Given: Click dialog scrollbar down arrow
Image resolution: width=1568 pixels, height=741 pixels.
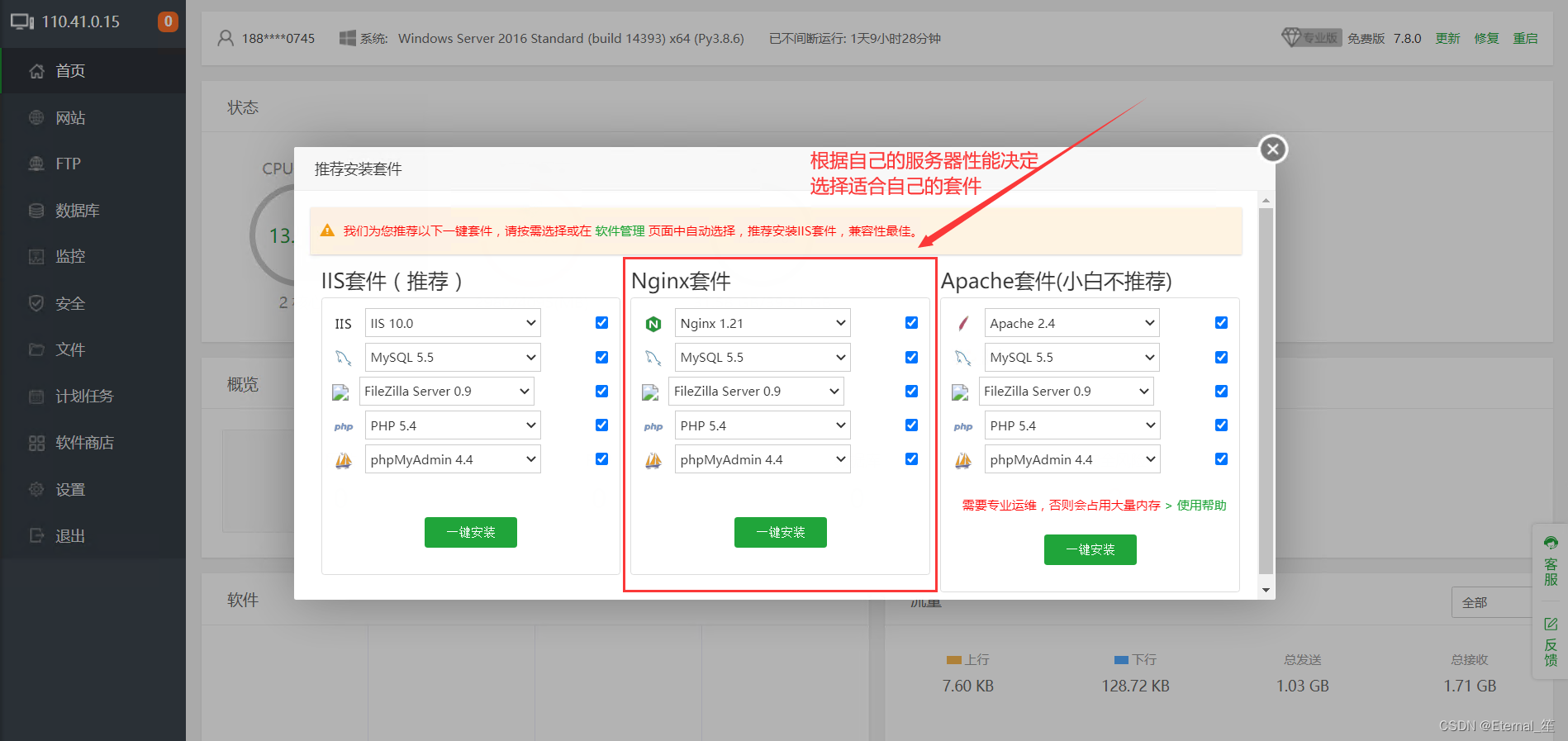Looking at the screenshot, I should tap(1266, 590).
